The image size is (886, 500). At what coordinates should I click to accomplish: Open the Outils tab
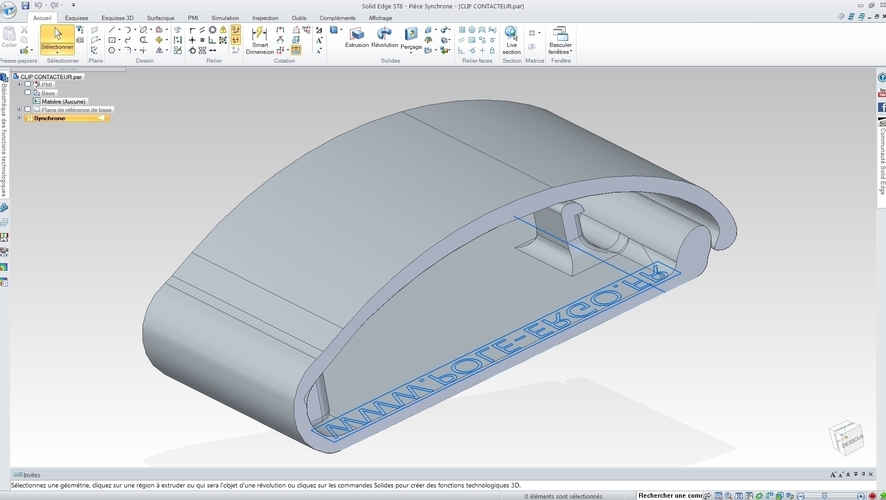(x=299, y=18)
